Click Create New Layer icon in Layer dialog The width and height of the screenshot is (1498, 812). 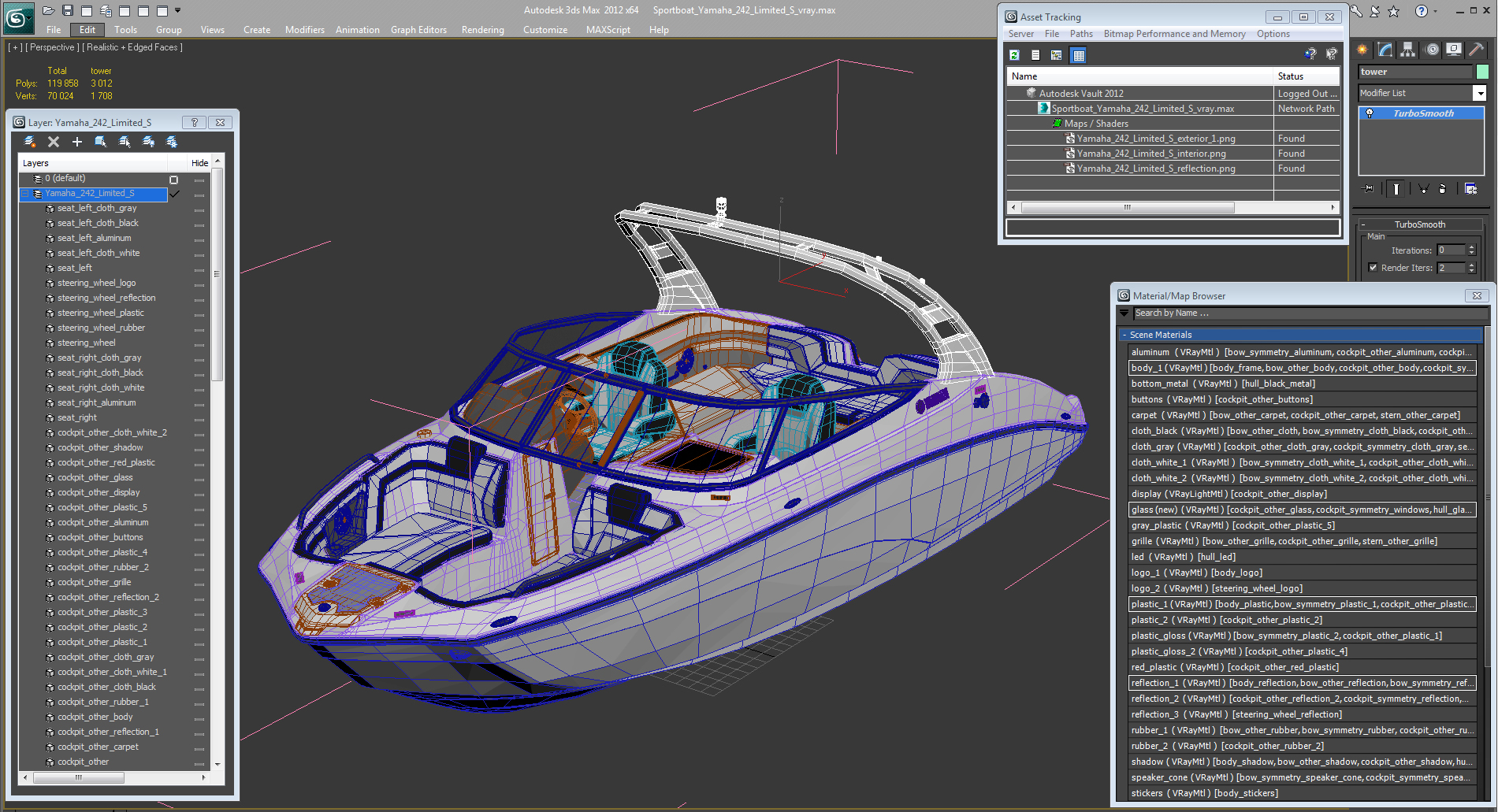(30, 142)
